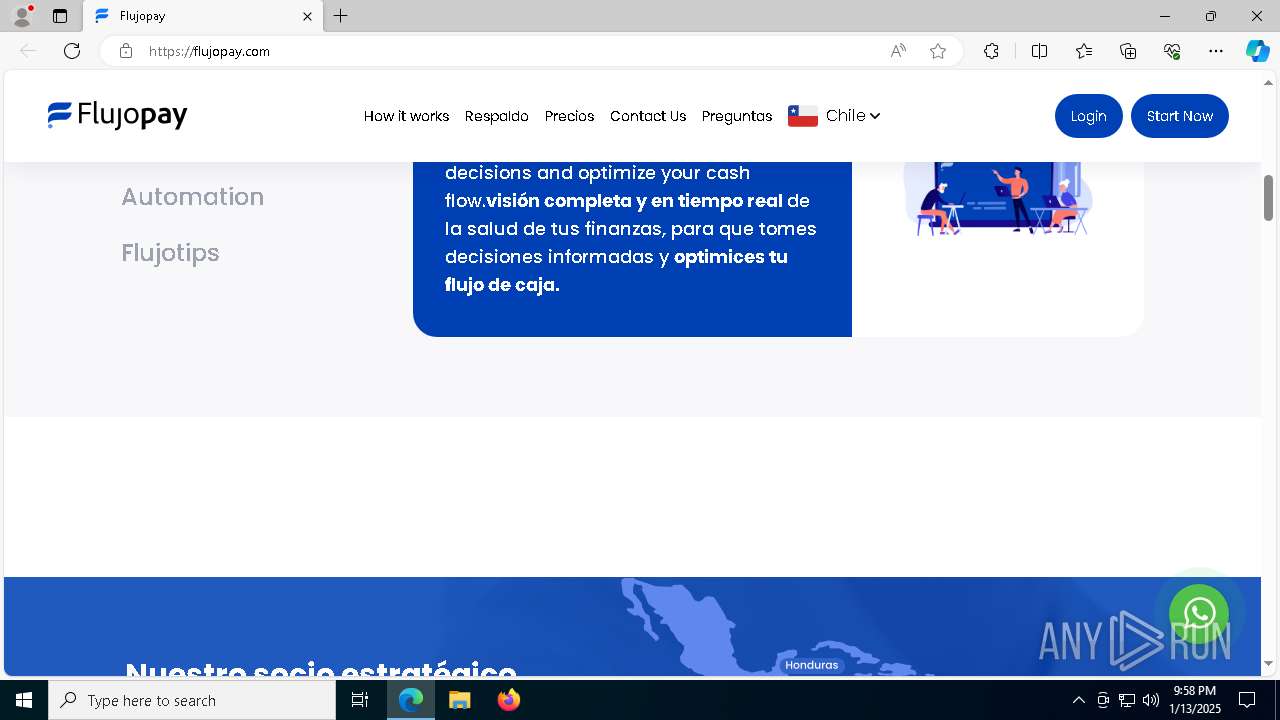The image size is (1280, 720).
Task: Open How it works menu item
Action: pyautogui.click(x=406, y=116)
